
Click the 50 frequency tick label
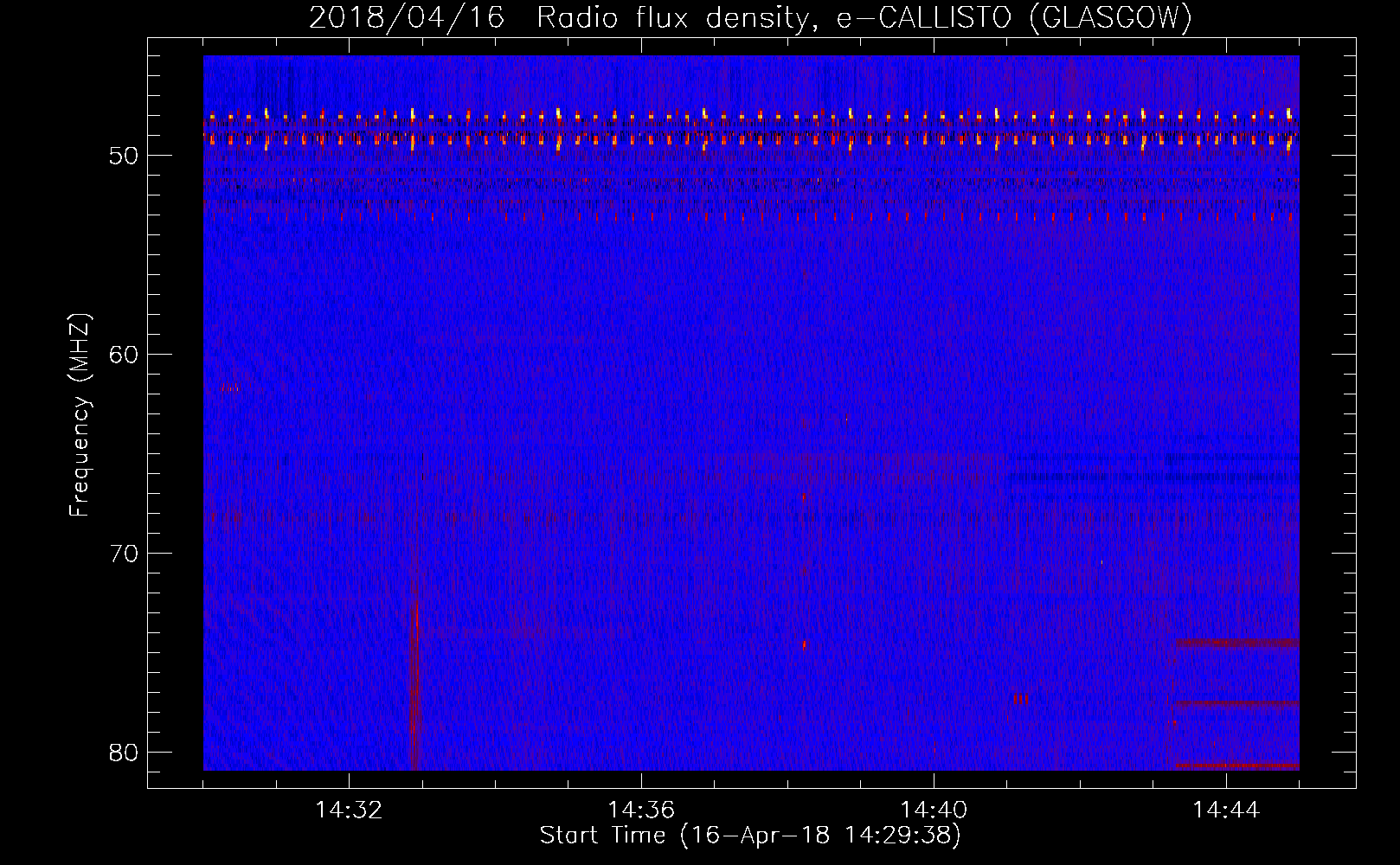tap(124, 156)
